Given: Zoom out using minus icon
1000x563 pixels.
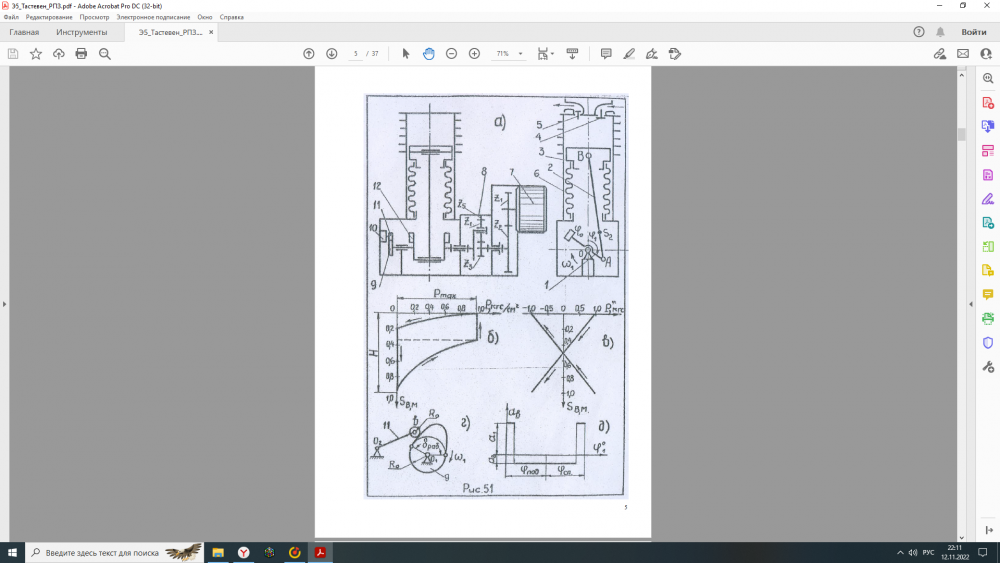Looking at the screenshot, I should click(451, 53).
